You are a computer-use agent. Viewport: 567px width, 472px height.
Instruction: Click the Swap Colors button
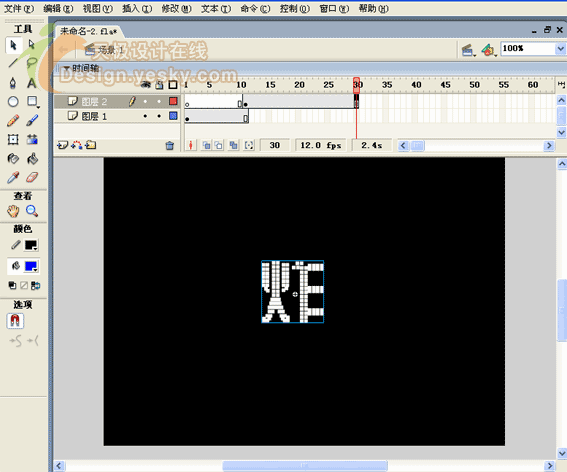pyautogui.click(x=35, y=286)
